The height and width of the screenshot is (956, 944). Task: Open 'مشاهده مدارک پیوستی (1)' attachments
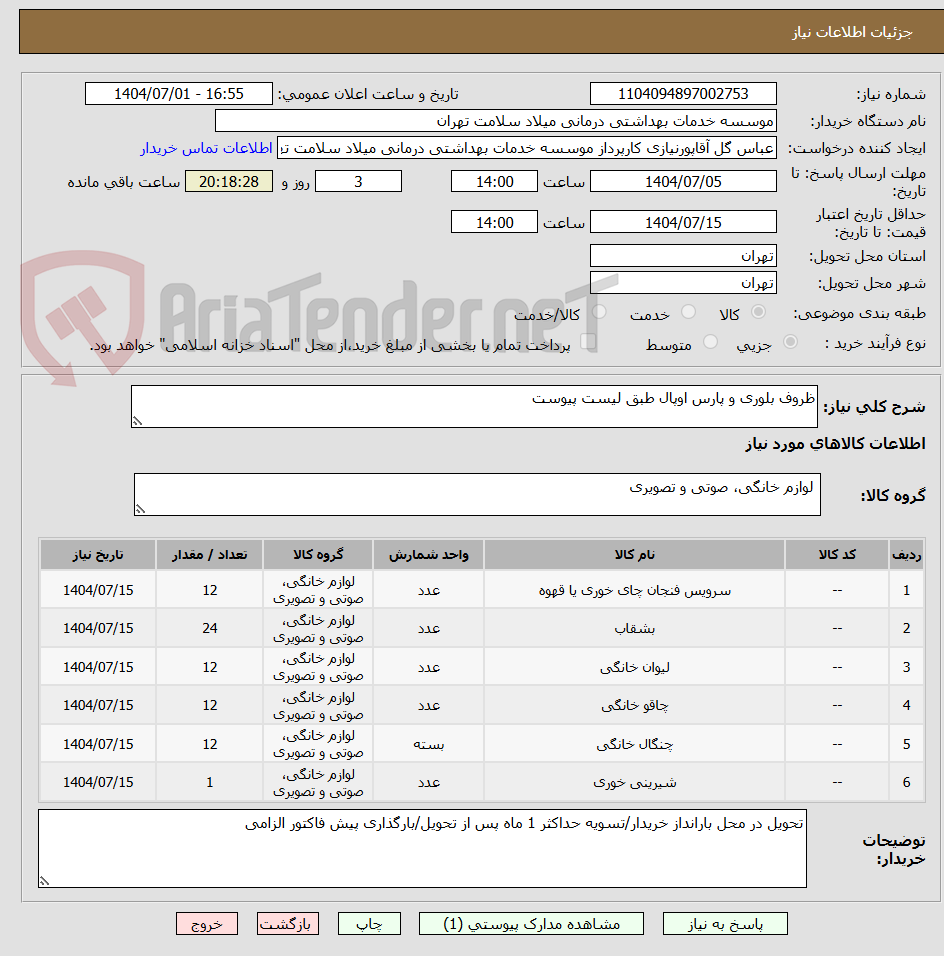pos(531,924)
